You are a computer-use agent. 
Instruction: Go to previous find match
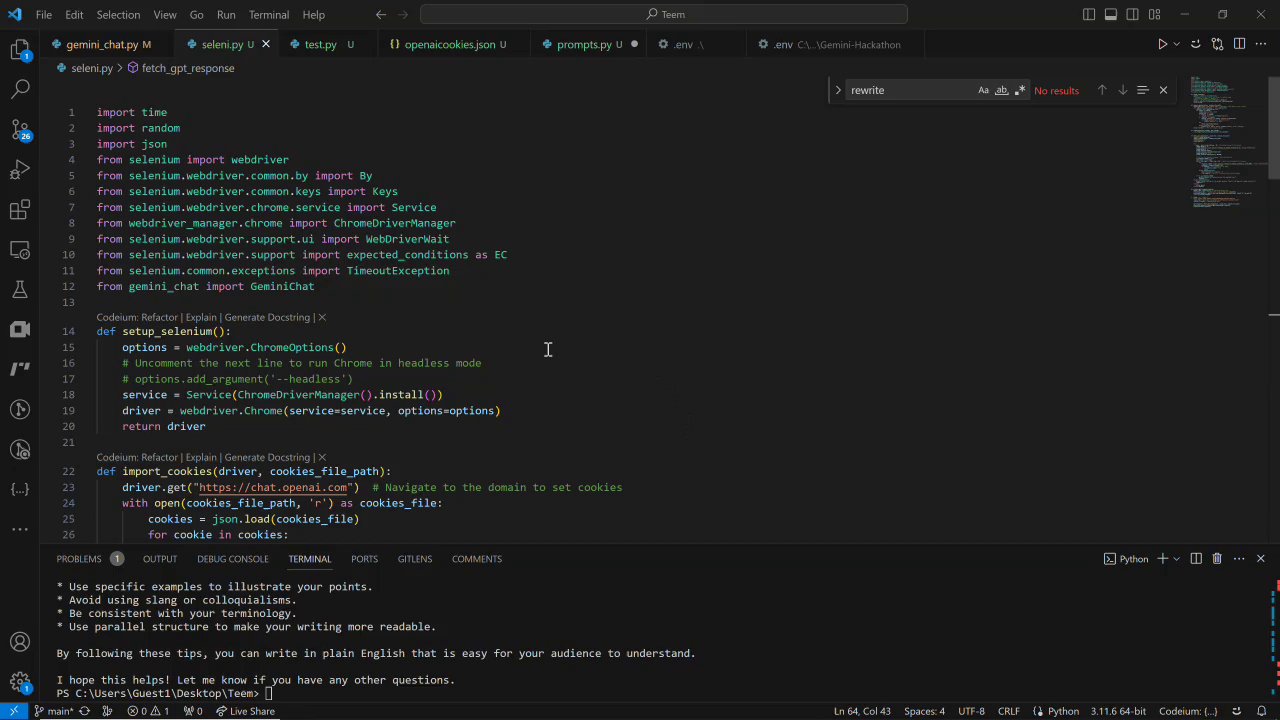tap(1102, 90)
